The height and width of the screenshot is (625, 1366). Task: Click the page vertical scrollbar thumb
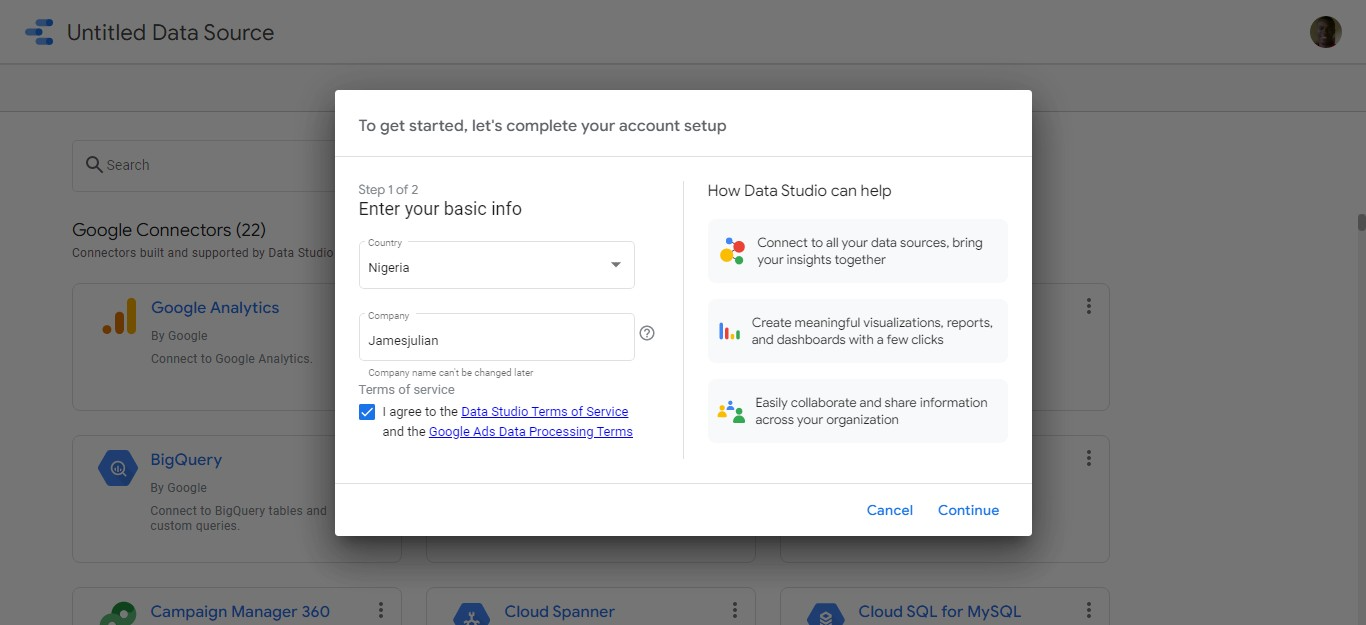tap(1360, 222)
